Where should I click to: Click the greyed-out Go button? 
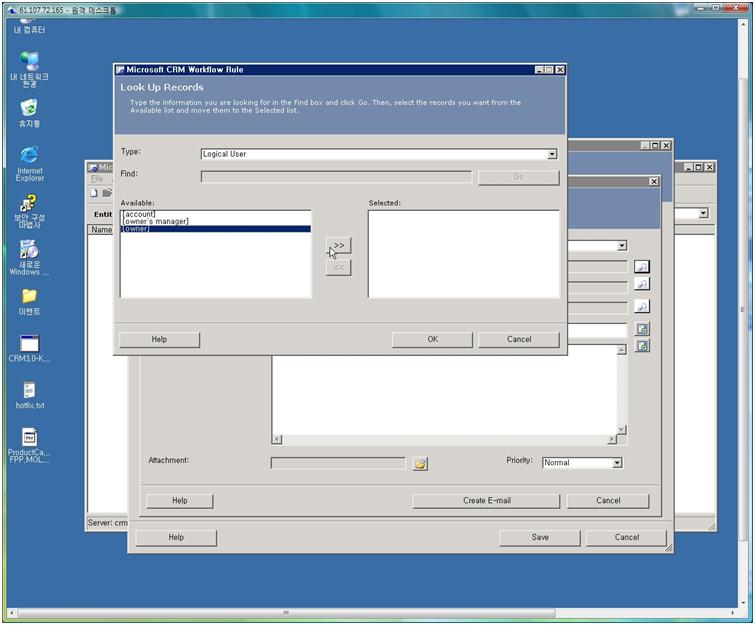coord(519,177)
